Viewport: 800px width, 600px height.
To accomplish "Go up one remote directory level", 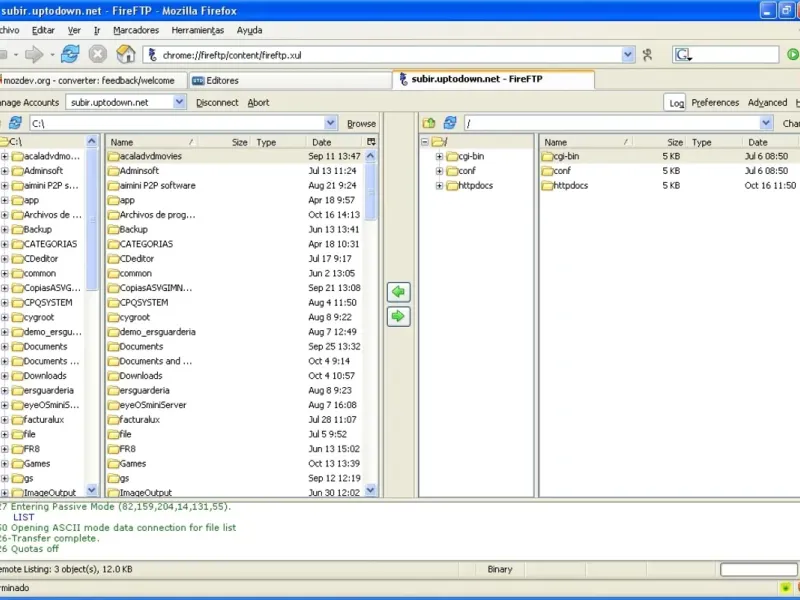I will 429,123.
